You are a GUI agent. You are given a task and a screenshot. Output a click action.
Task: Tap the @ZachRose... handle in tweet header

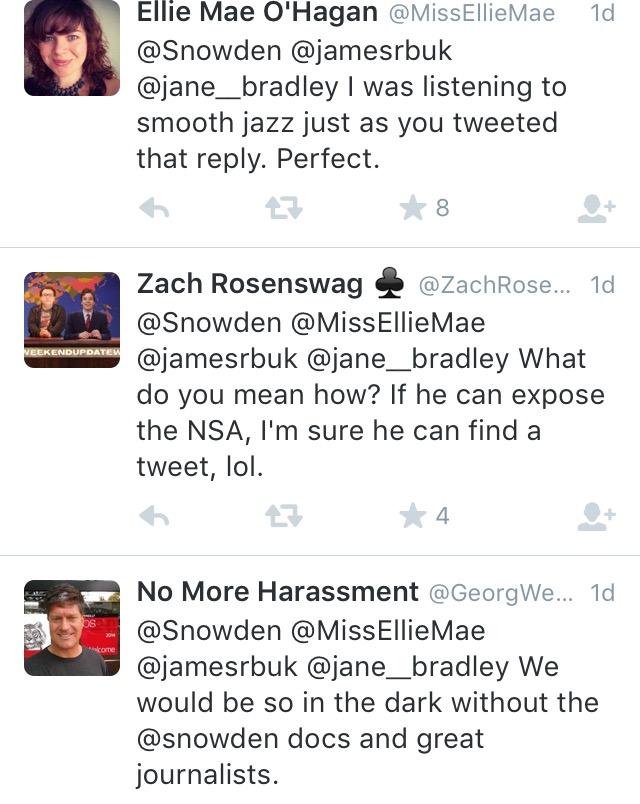coord(498,285)
